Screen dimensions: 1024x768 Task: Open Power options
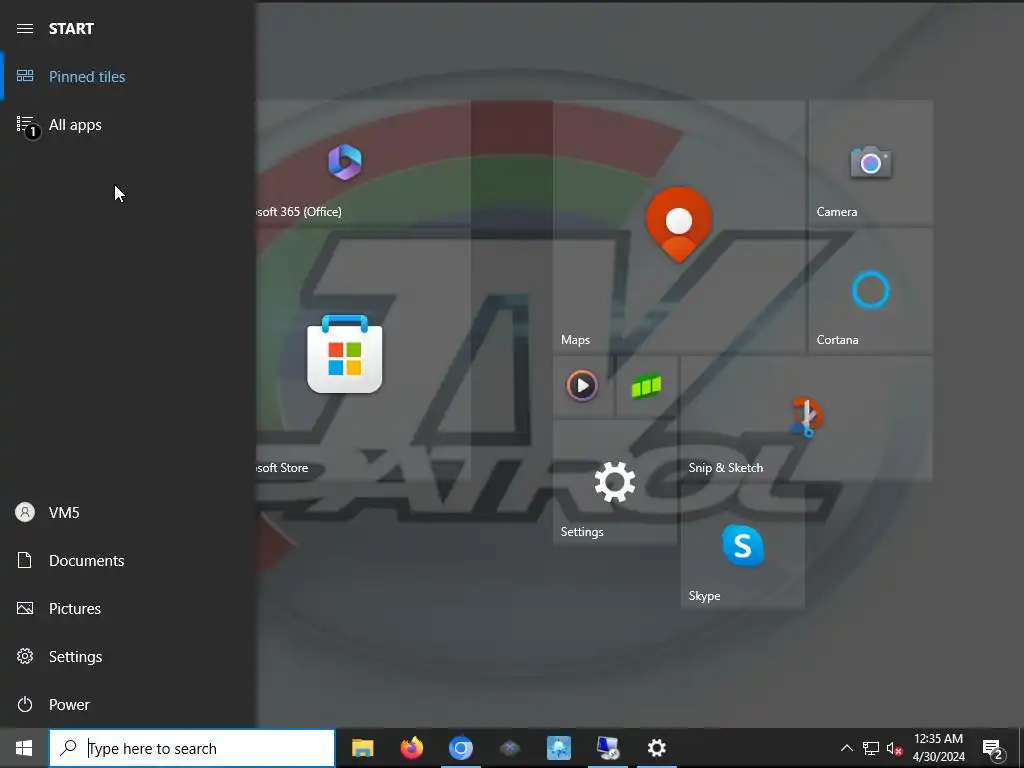click(128, 705)
